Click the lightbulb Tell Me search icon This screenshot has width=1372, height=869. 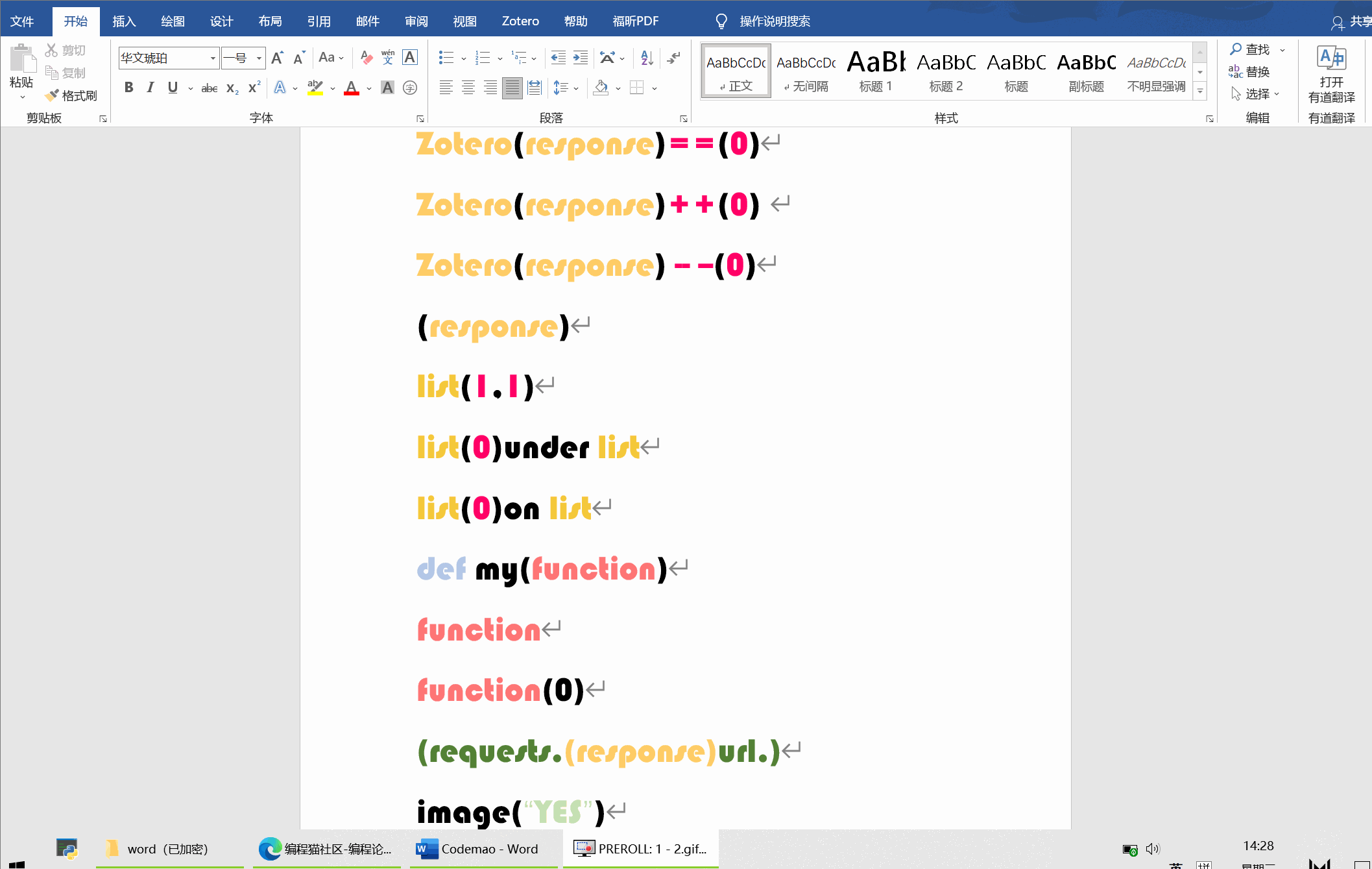721,21
